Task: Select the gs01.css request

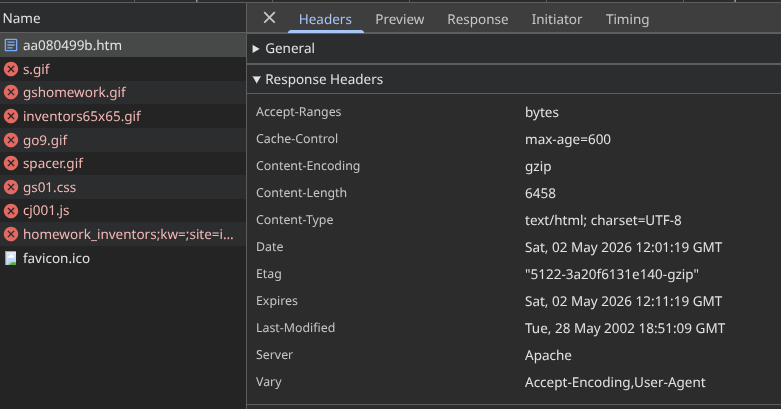Action: coord(123,187)
